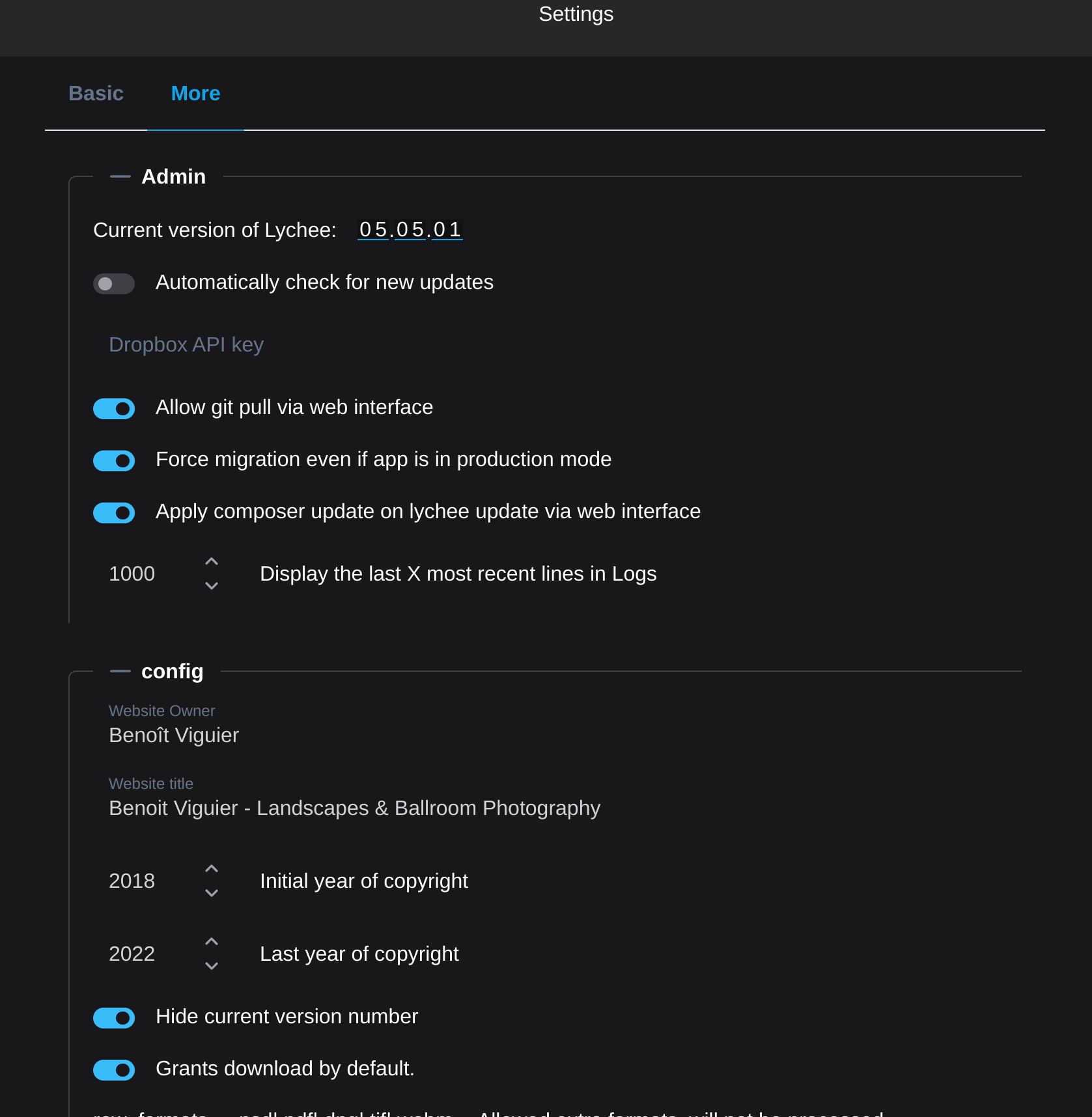Select the More settings tab
The width and height of the screenshot is (1092, 1117).
coord(195,94)
